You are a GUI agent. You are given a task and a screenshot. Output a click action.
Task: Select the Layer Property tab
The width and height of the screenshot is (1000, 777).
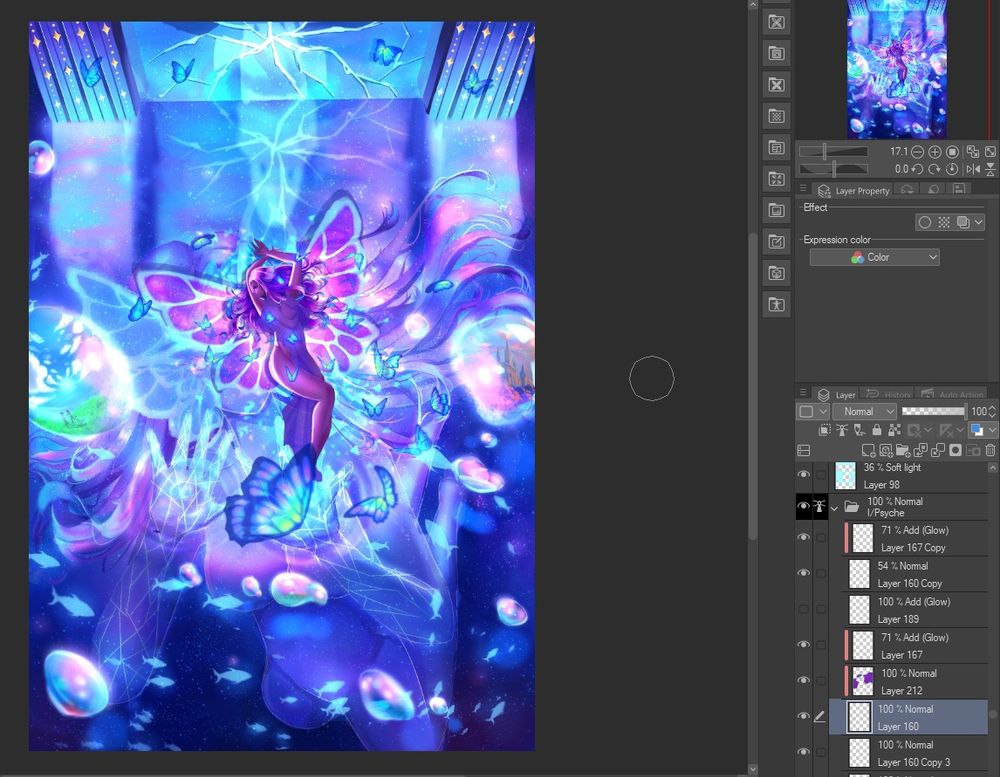tap(853, 190)
